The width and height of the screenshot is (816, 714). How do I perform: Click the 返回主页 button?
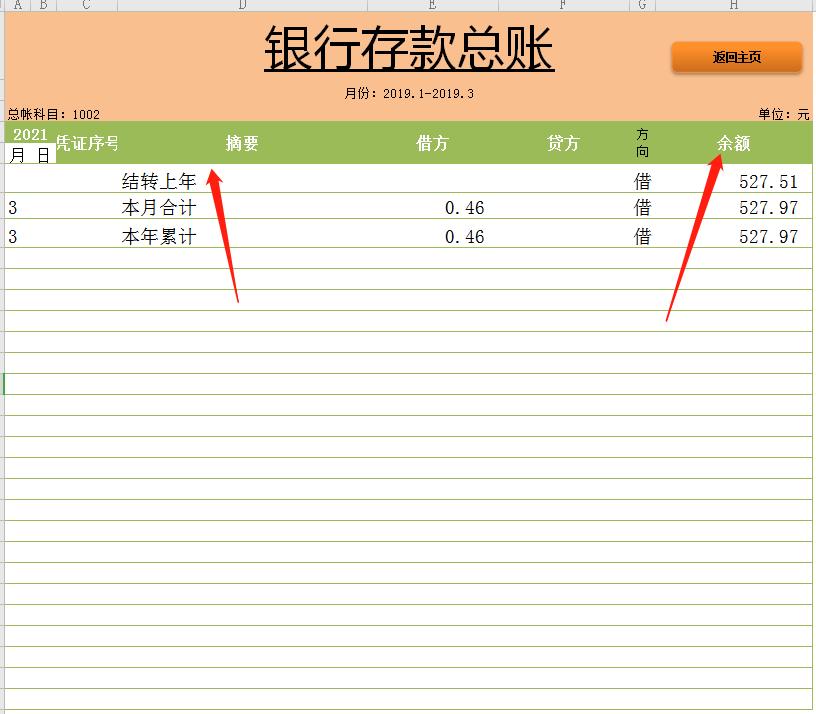(x=739, y=58)
